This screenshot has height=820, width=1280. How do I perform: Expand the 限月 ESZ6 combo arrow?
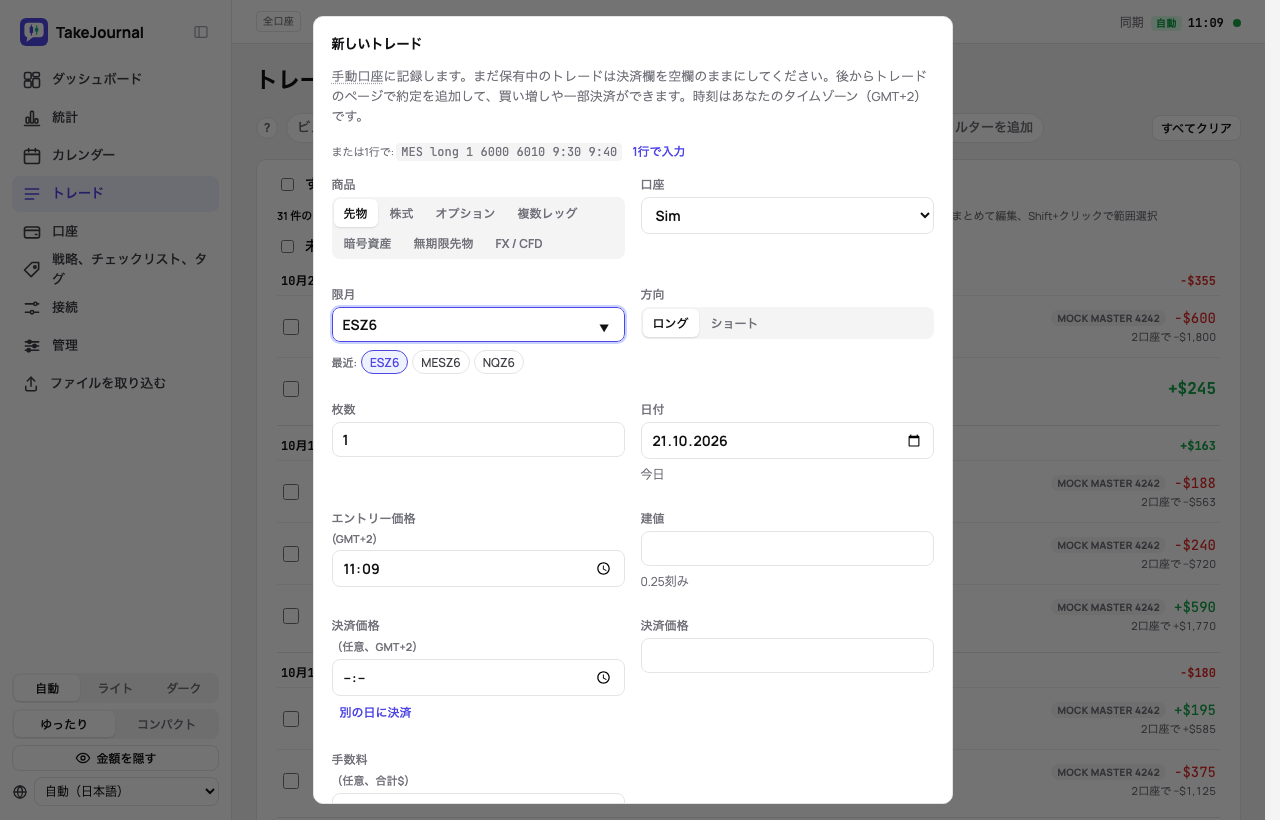coord(604,326)
